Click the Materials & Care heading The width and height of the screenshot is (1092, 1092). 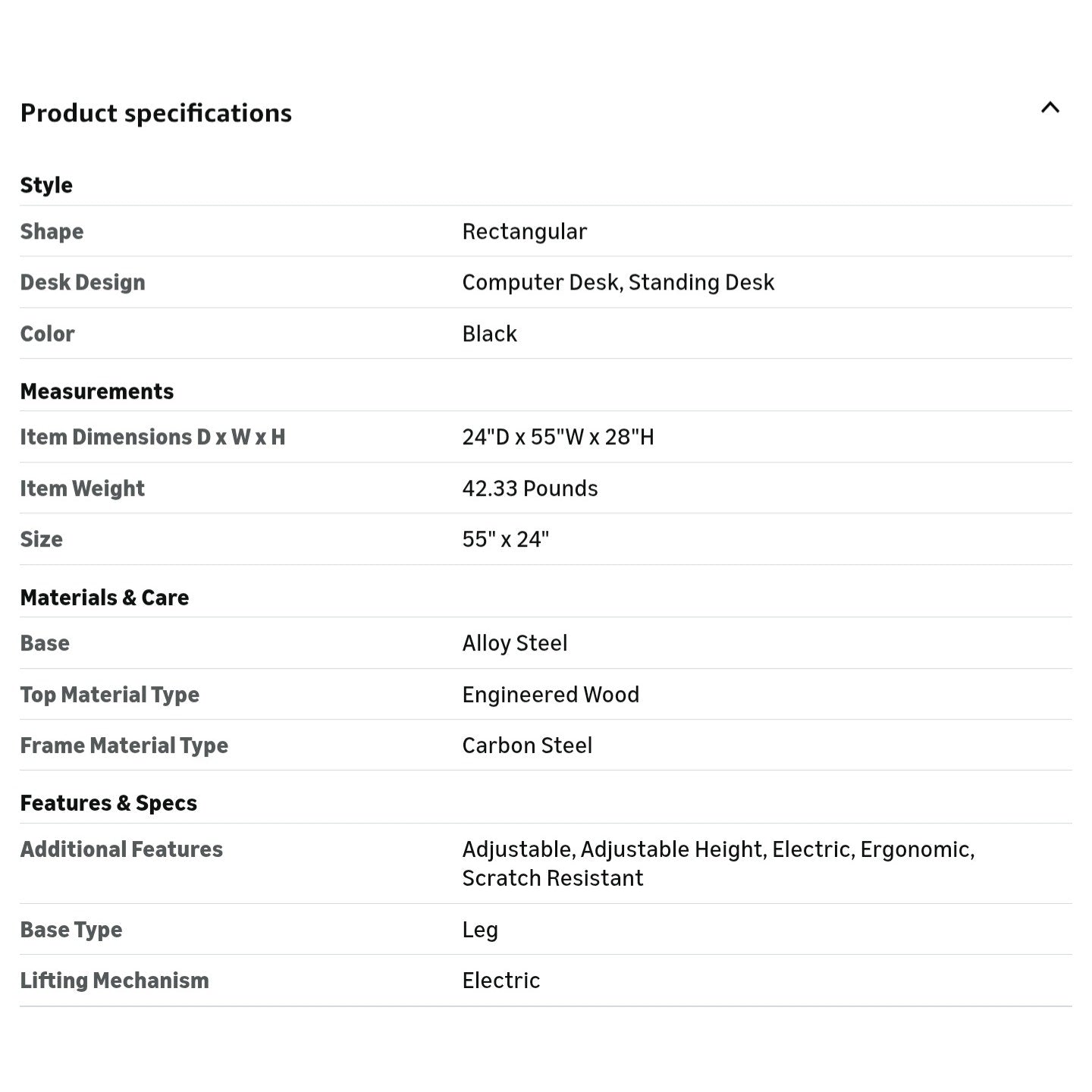click(x=105, y=598)
